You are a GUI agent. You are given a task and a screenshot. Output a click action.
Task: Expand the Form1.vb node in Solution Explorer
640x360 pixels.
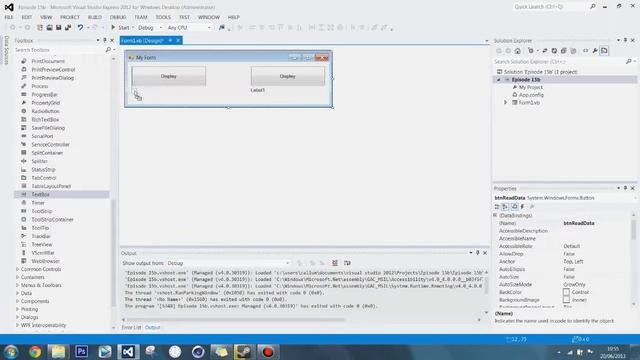point(505,102)
